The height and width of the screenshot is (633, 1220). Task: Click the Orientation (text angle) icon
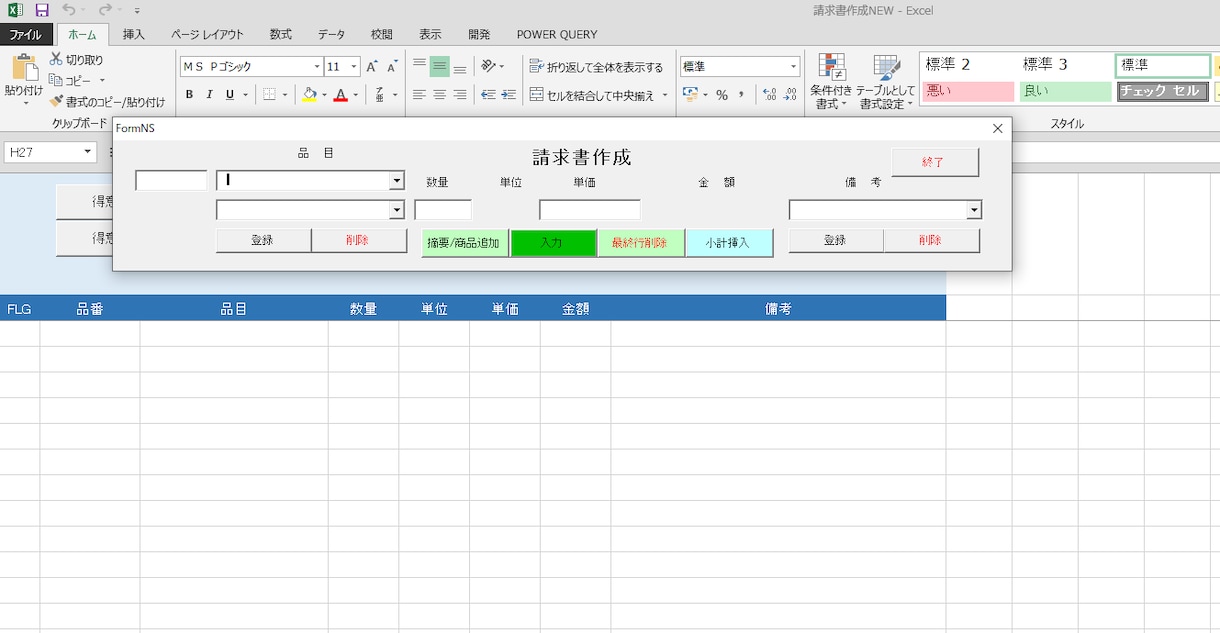pos(488,66)
